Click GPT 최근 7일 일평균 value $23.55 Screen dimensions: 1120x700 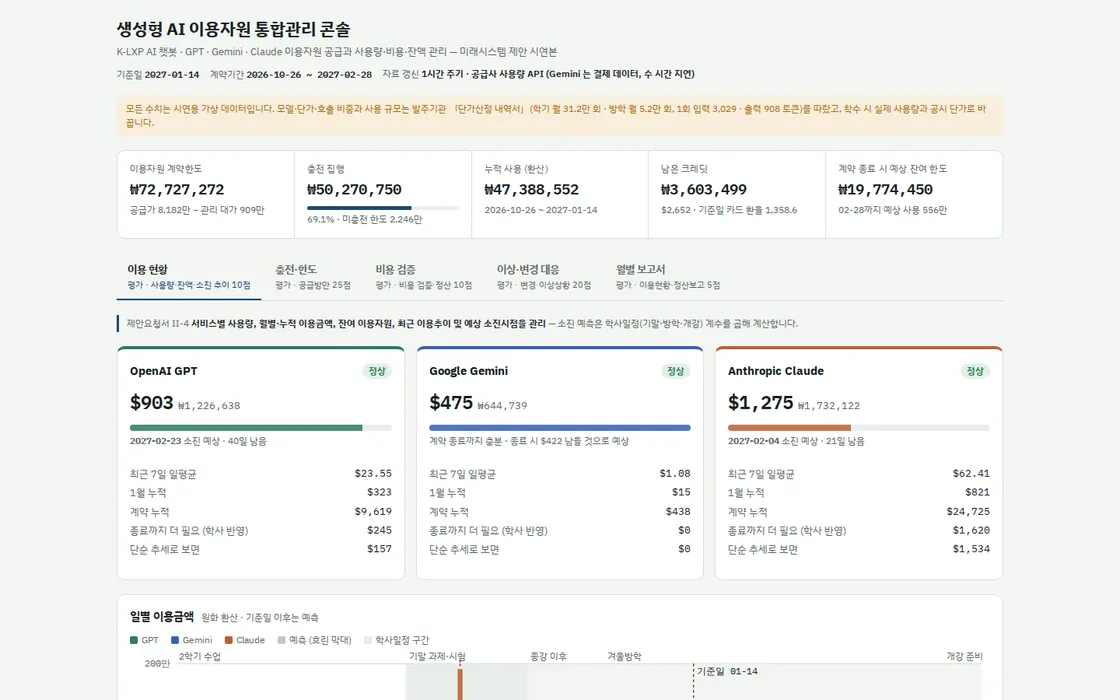(x=373, y=474)
